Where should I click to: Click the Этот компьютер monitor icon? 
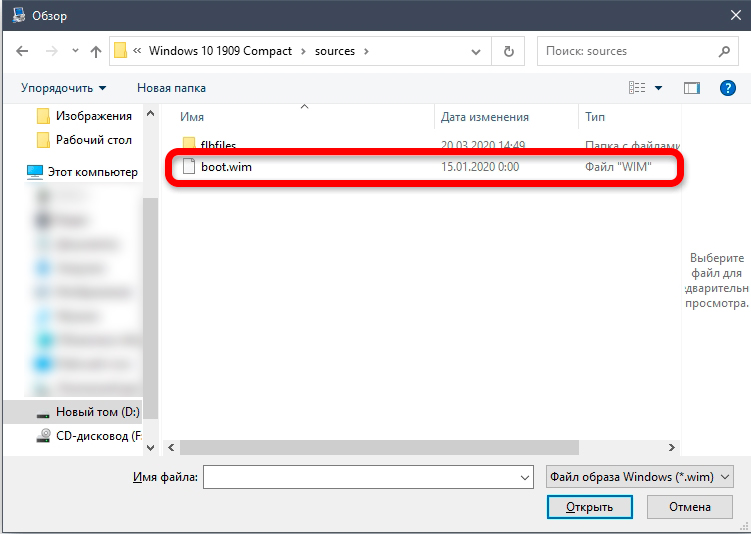[x=34, y=172]
